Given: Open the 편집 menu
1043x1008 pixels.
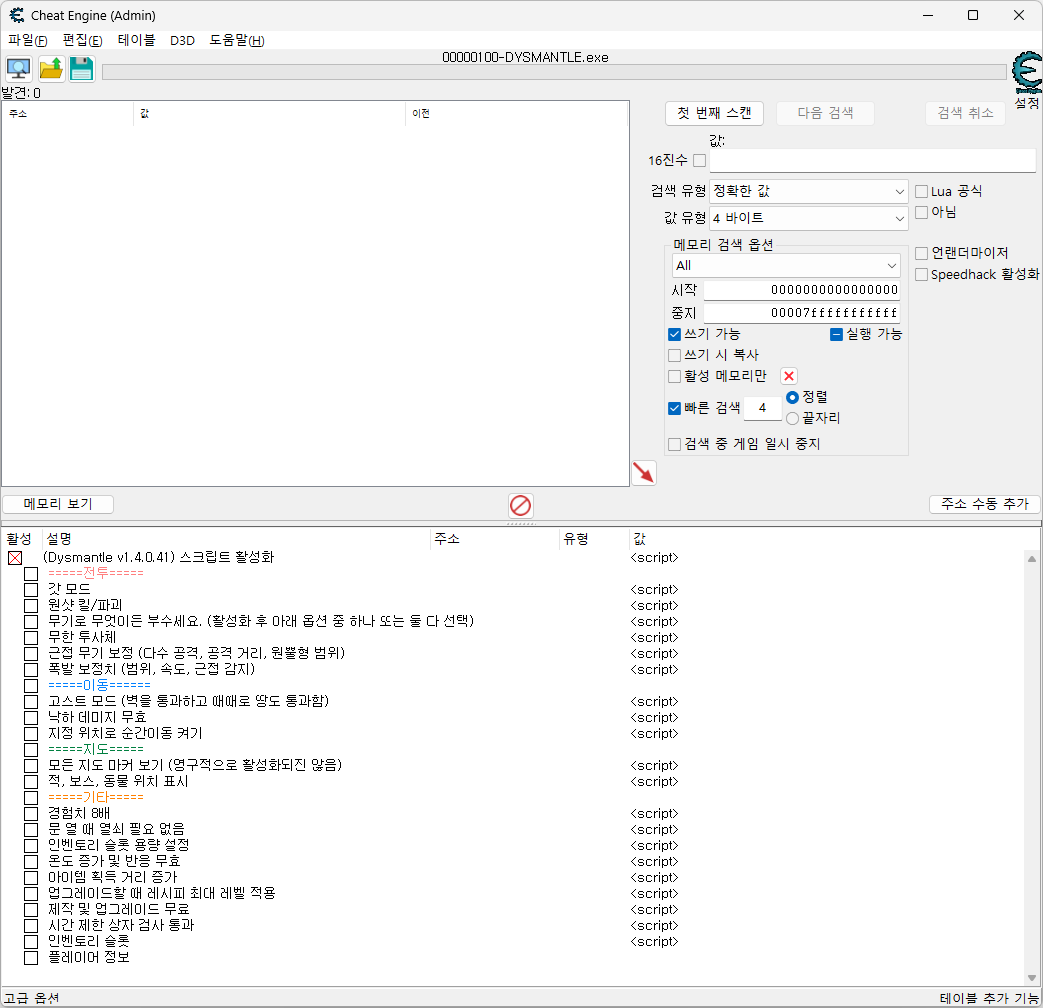Looking at the screenshot, I should click(82, 41).
